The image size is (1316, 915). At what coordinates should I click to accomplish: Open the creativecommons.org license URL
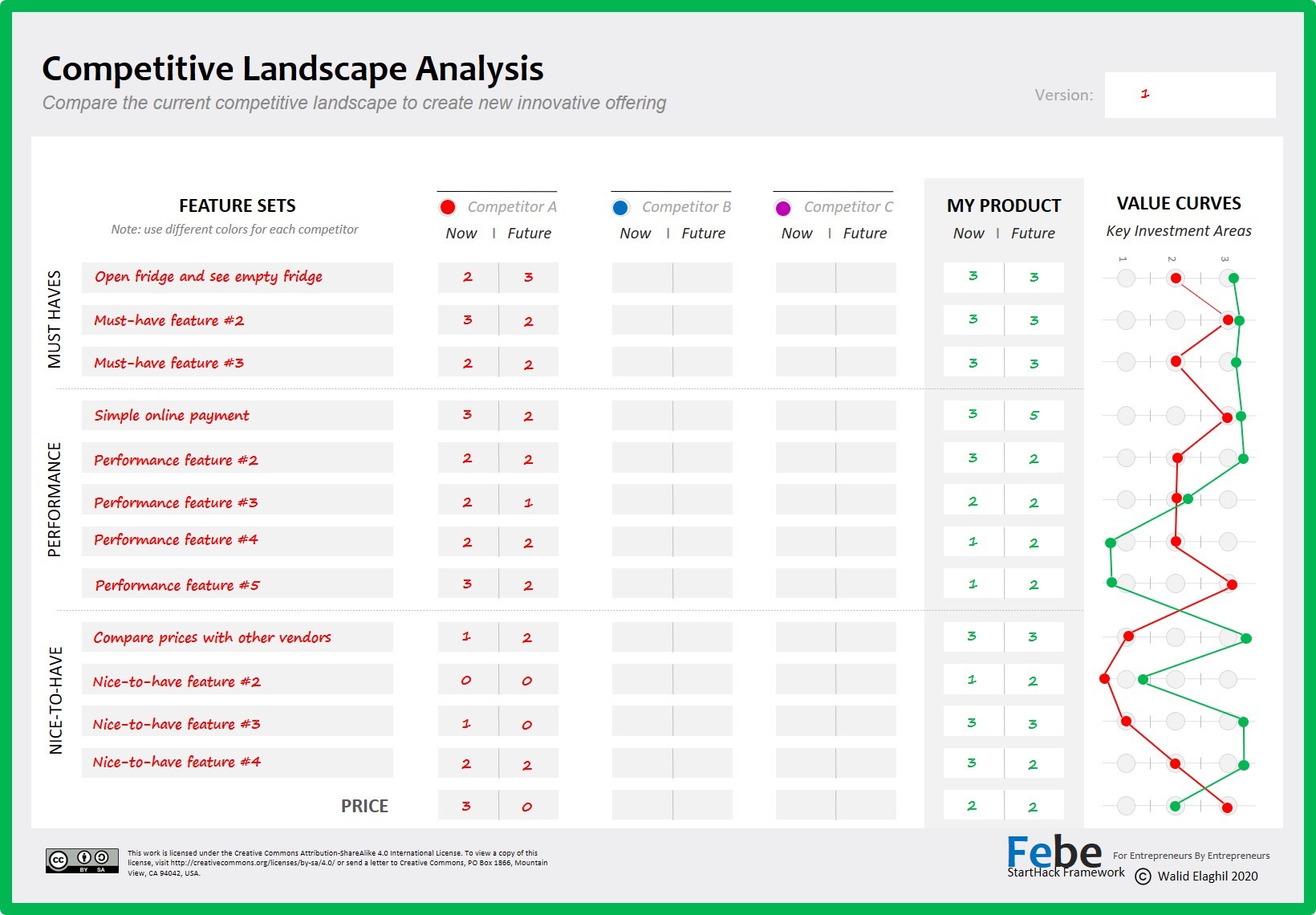(x=253, y=863)
